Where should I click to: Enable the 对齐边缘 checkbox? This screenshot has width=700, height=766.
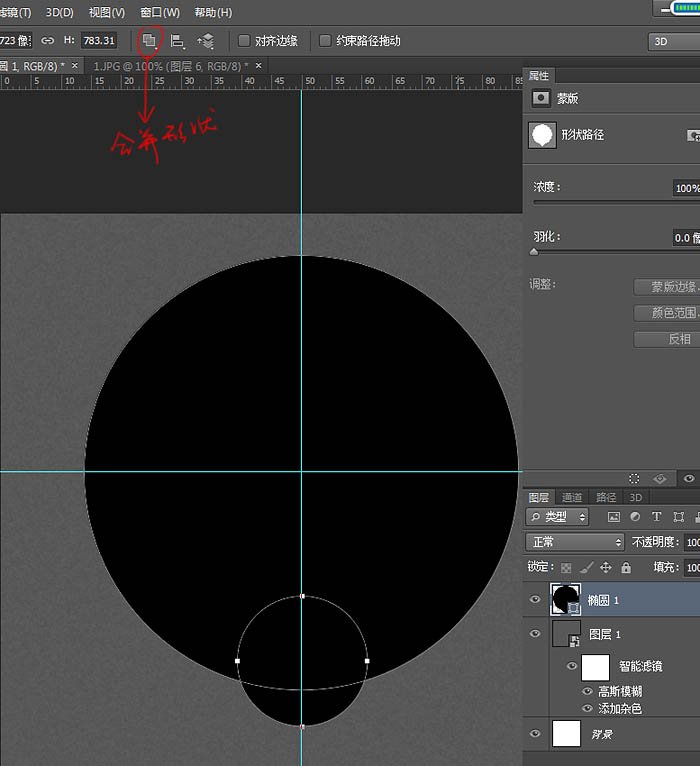coord(244,41)
